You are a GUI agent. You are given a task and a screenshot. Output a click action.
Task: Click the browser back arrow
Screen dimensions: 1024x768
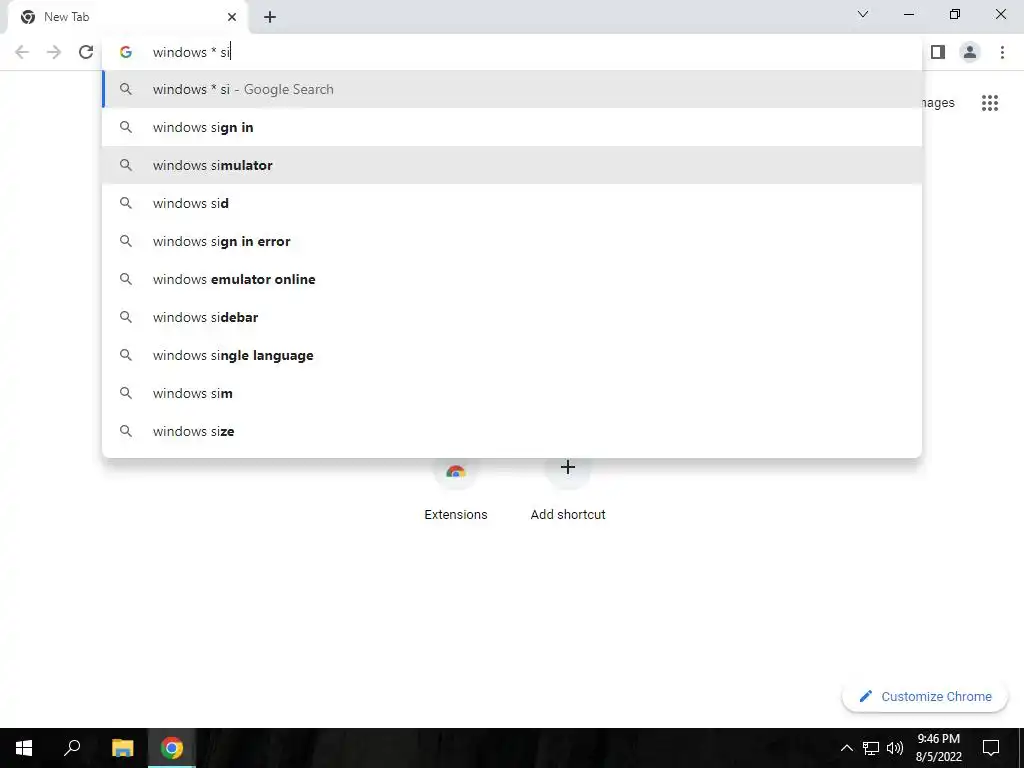pos(22,52)
